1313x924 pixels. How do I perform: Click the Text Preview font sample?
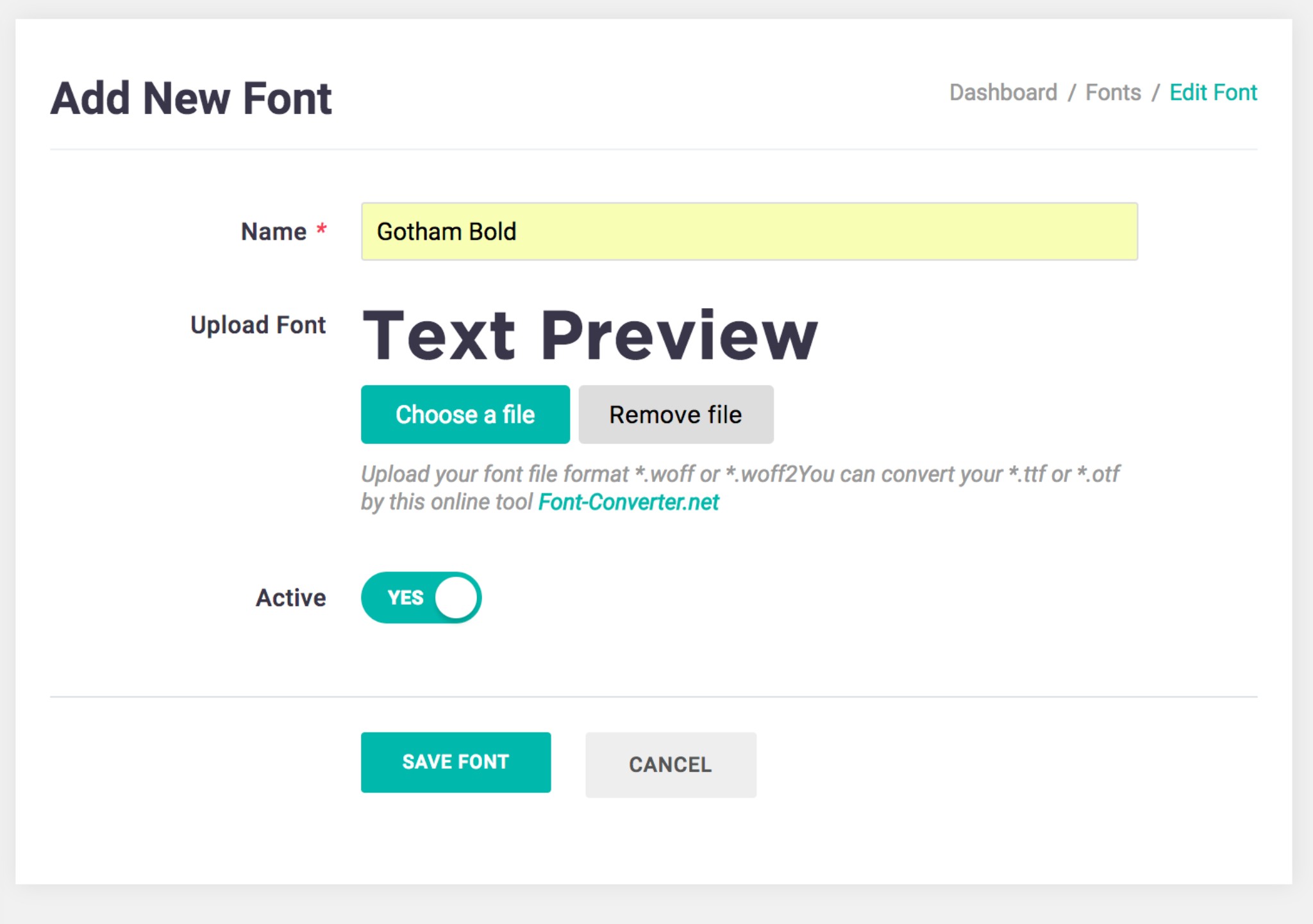pyautogui.click(x=590, y=335)
